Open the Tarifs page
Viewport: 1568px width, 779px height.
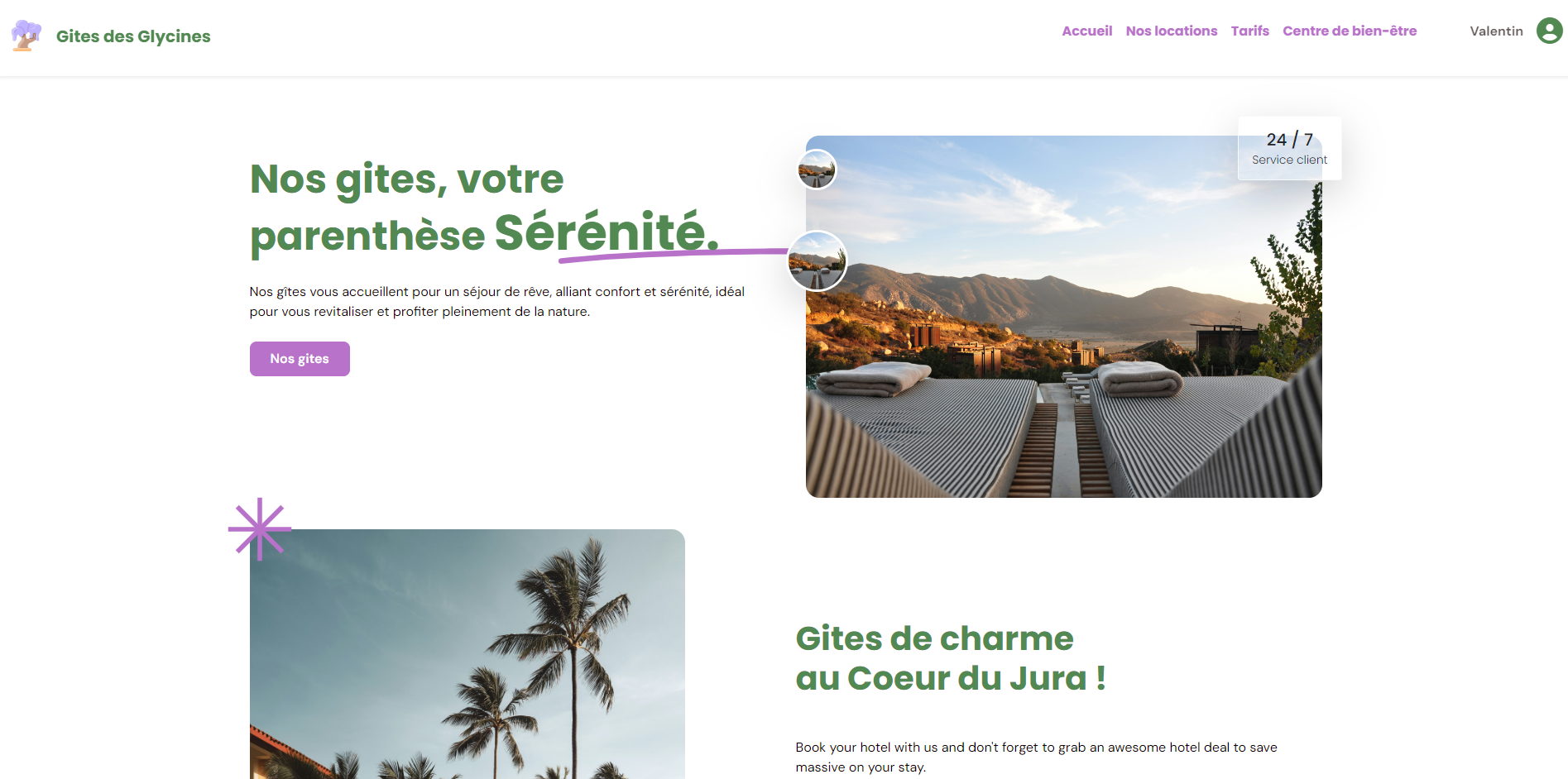pyautogui.click(x=1249, y=31)
